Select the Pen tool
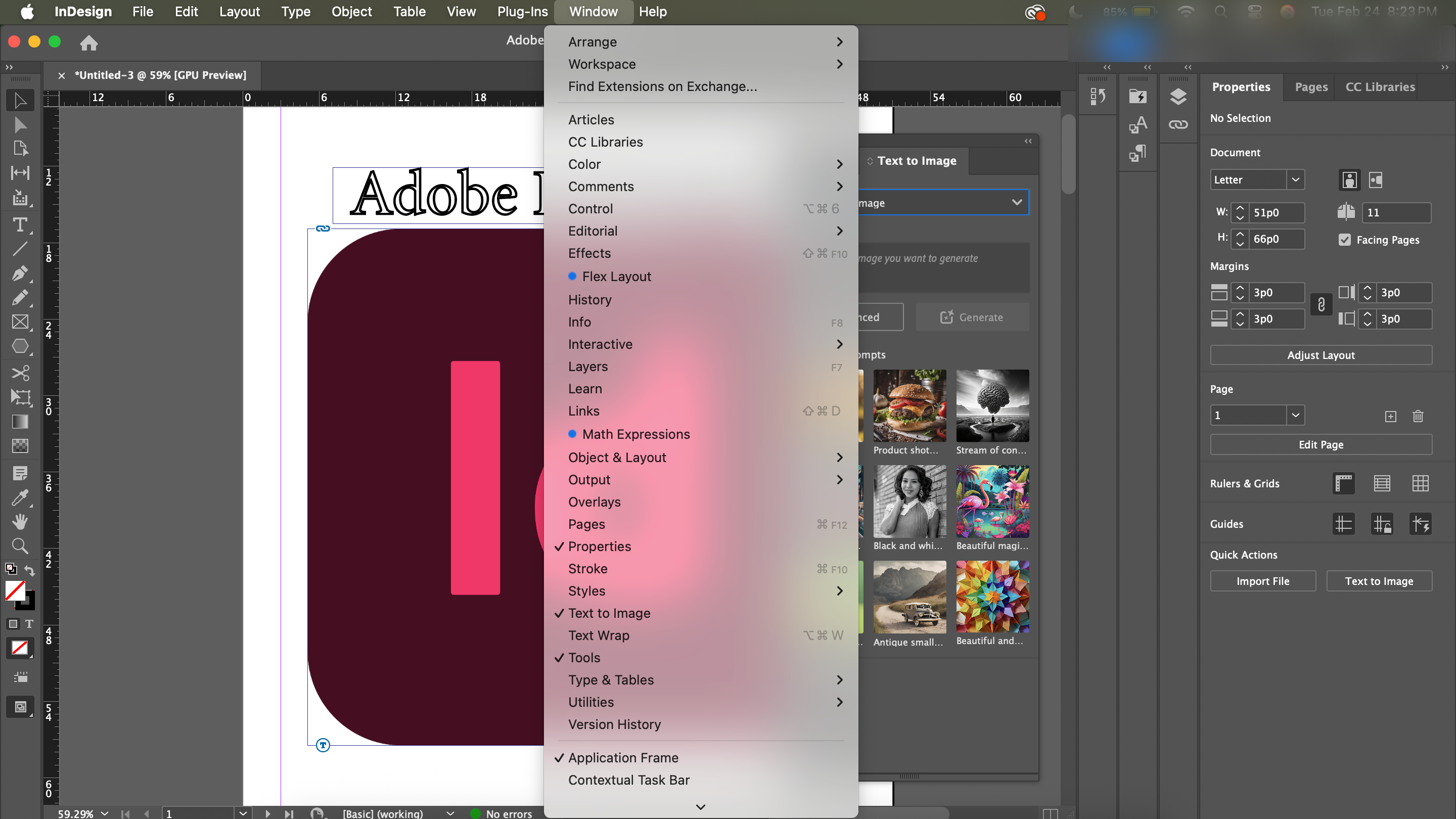Image resolution: width=1456 pixels, height=819 pixels. pyautogui.click(x=20, y=274)
